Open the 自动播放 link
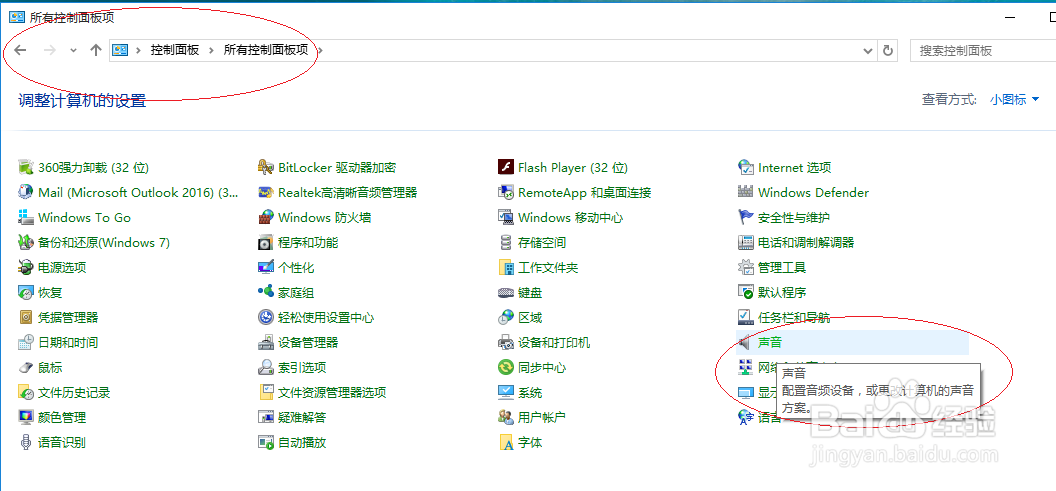Image resolution: width=1056 pixels, height=491 pixels. pos(302,443)
